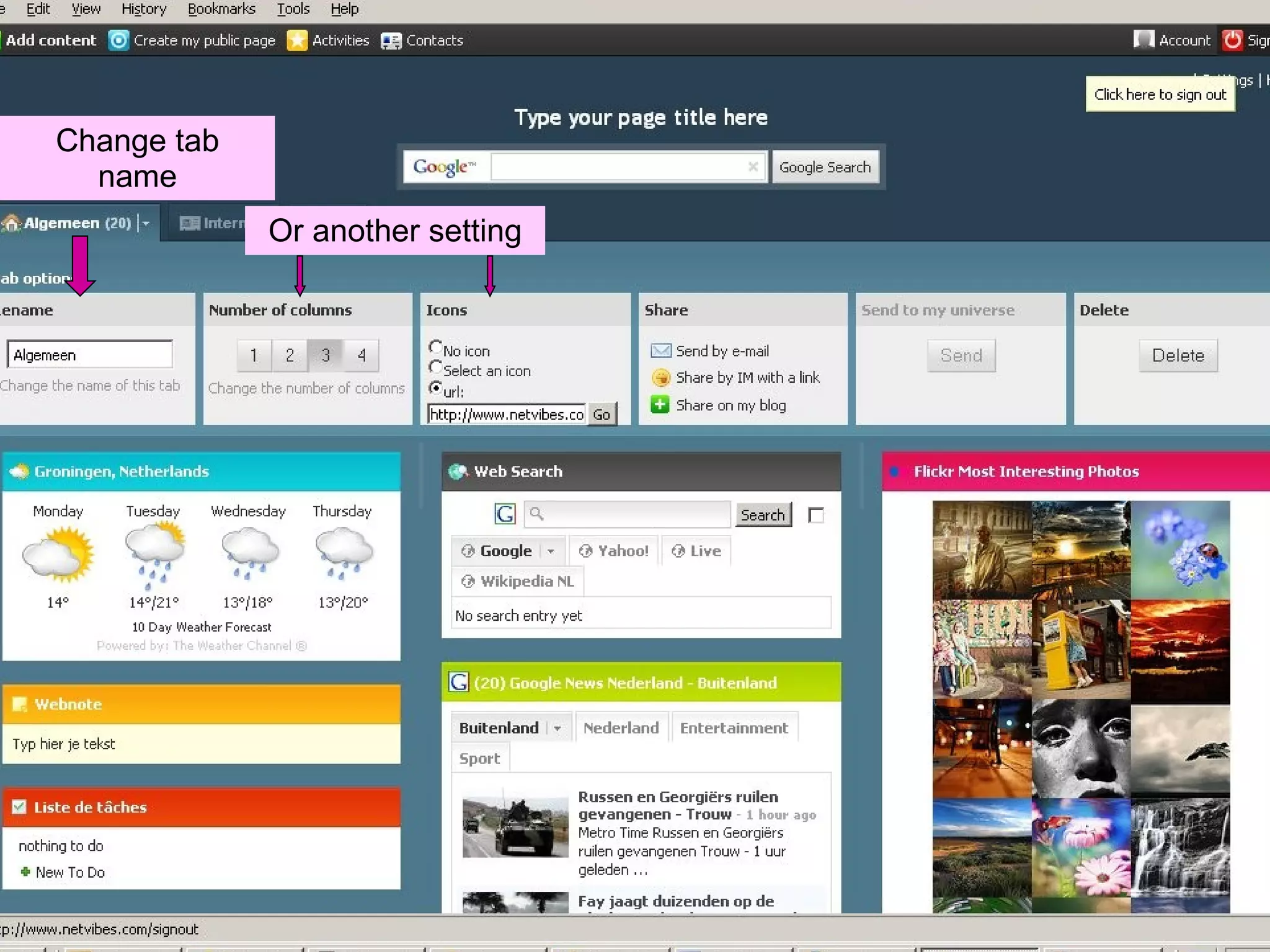Viewport: 1270px width, 952px height.
Task: Tick the checkbox next to Web Search button
Action: pyautogui.click(x=816, y=515)
